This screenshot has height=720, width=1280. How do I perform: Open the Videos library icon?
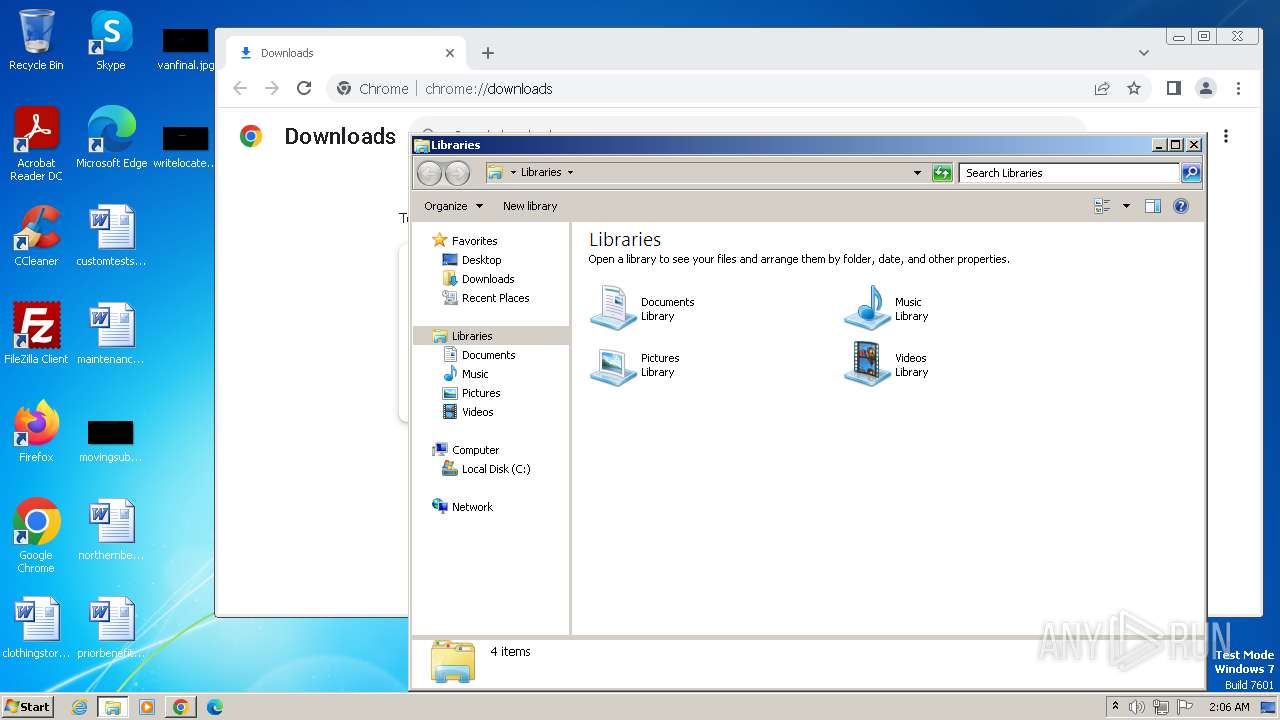click(867, 365)
